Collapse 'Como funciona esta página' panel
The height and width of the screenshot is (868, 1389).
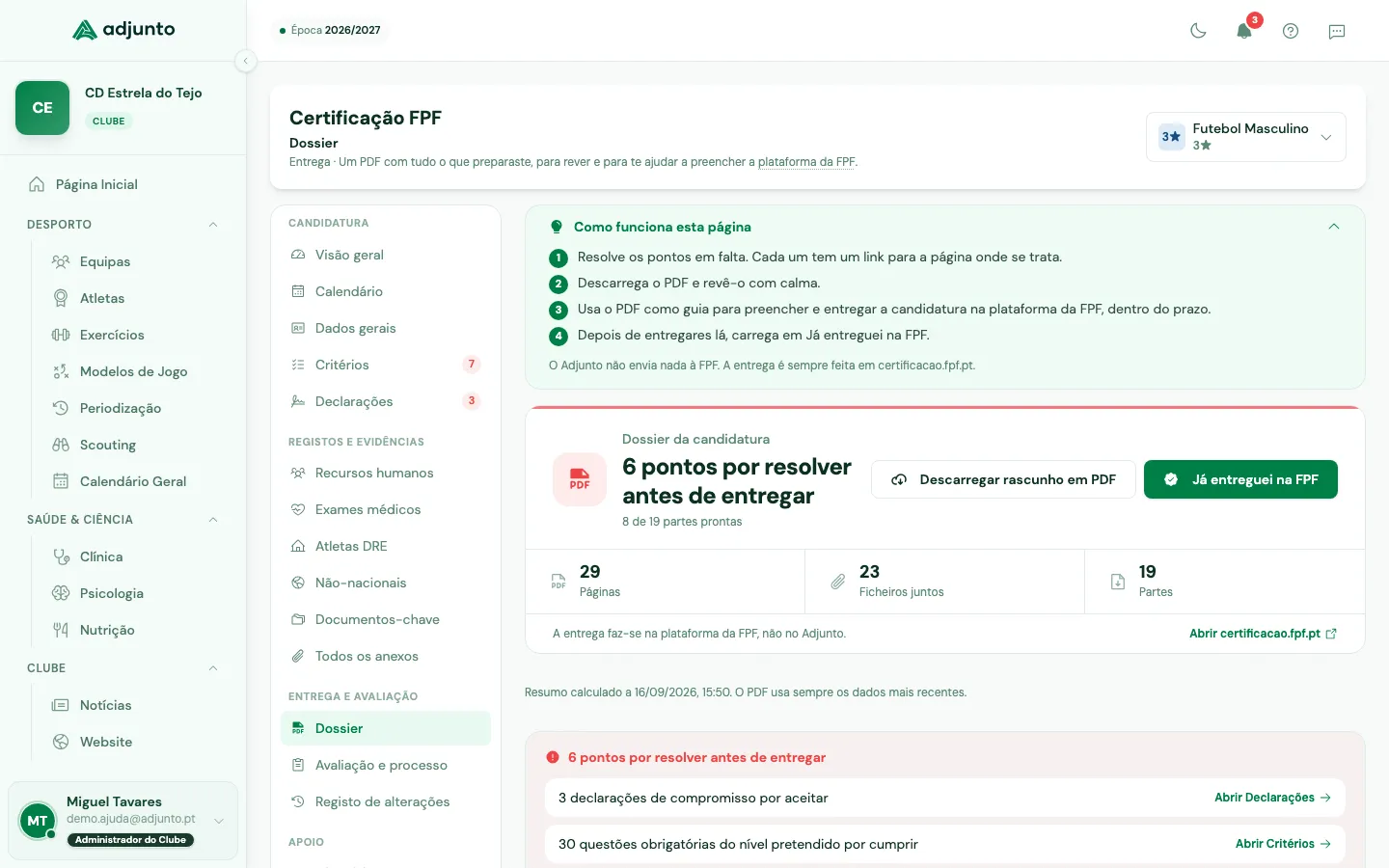(x=1334, y=227)
